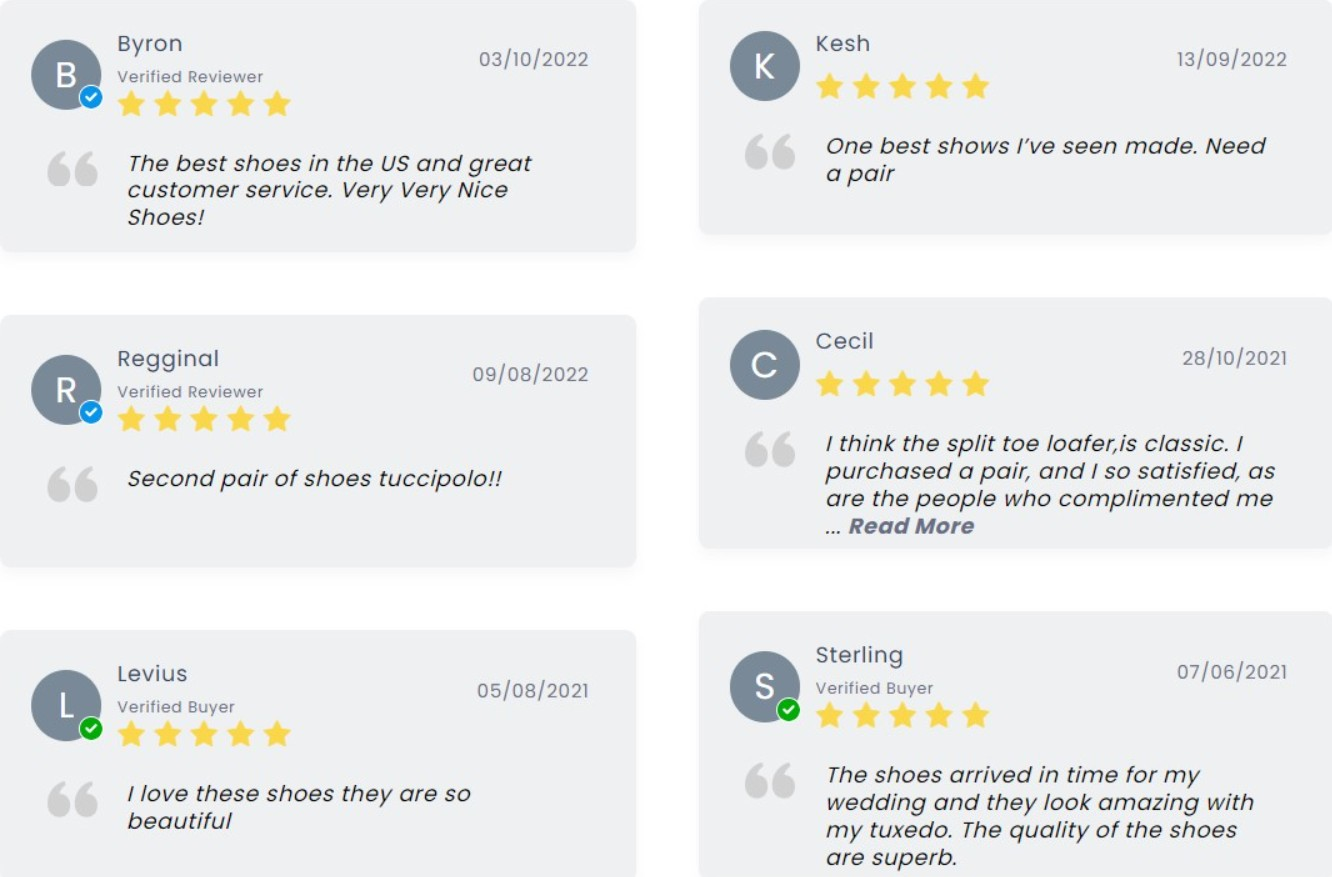This screenshot has height=877, width=1332.
Task: Click Regginal's avatar circle with letter R
Action: pos(65,389)
